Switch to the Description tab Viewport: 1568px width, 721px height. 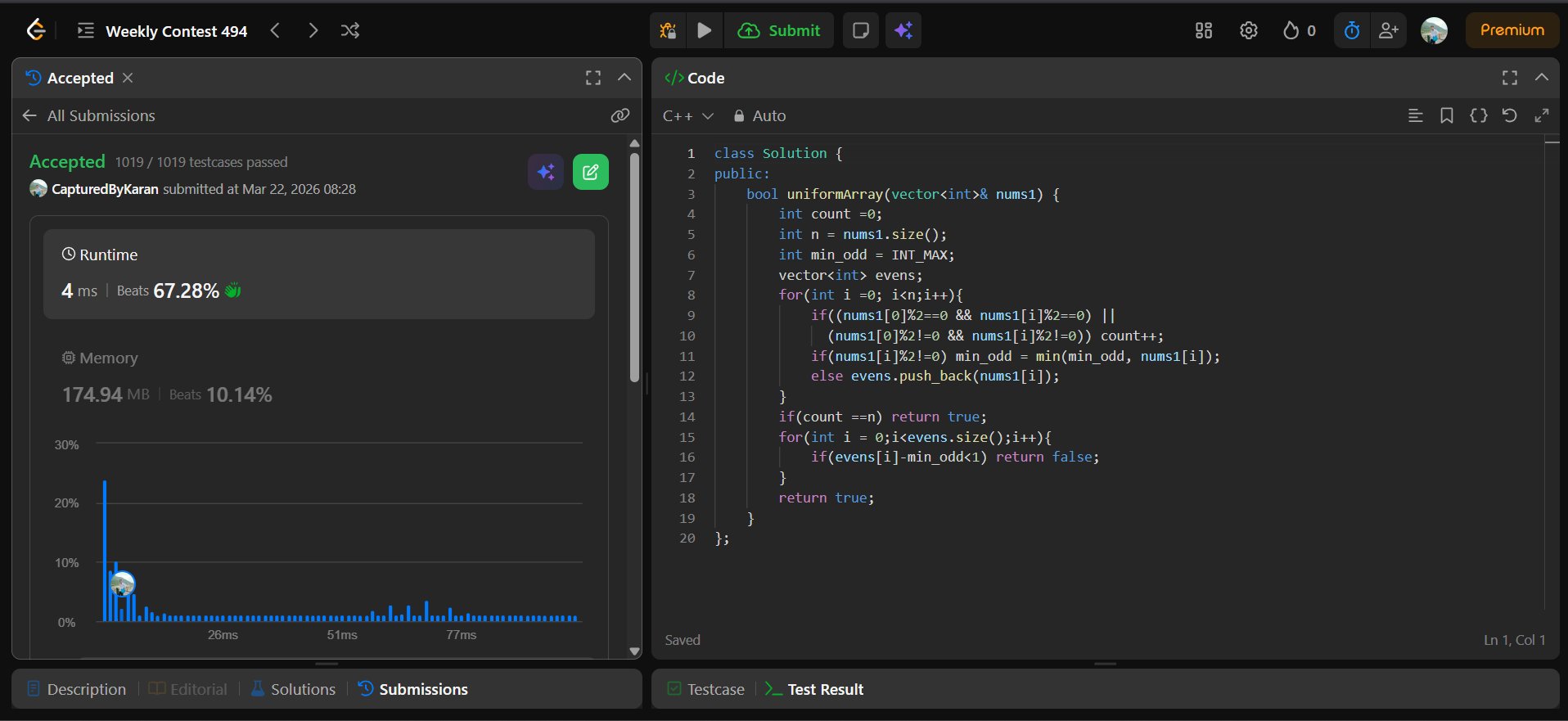tap(77, 689)
